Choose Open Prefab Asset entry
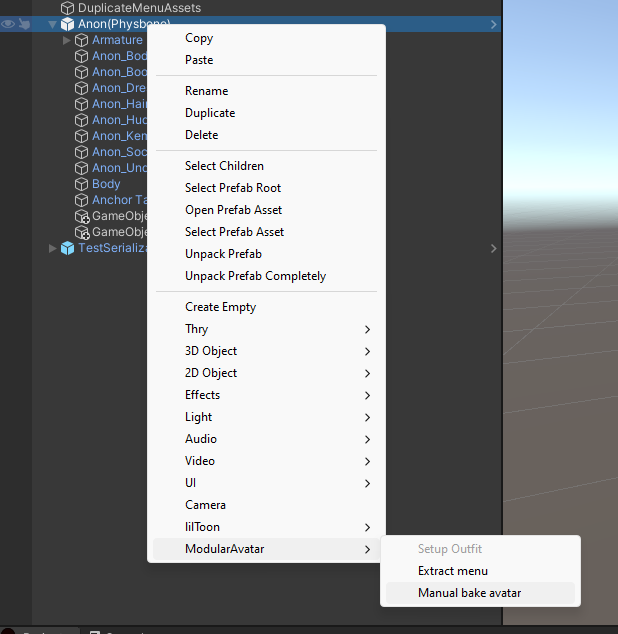This screenshot has height=634, width=618. point(266,210)
